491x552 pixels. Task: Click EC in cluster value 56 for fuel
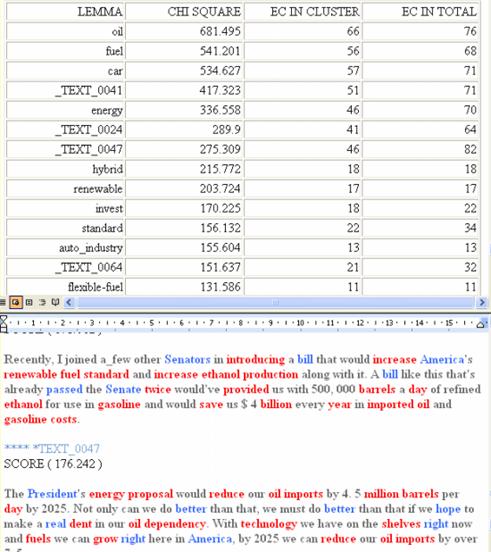353,51
